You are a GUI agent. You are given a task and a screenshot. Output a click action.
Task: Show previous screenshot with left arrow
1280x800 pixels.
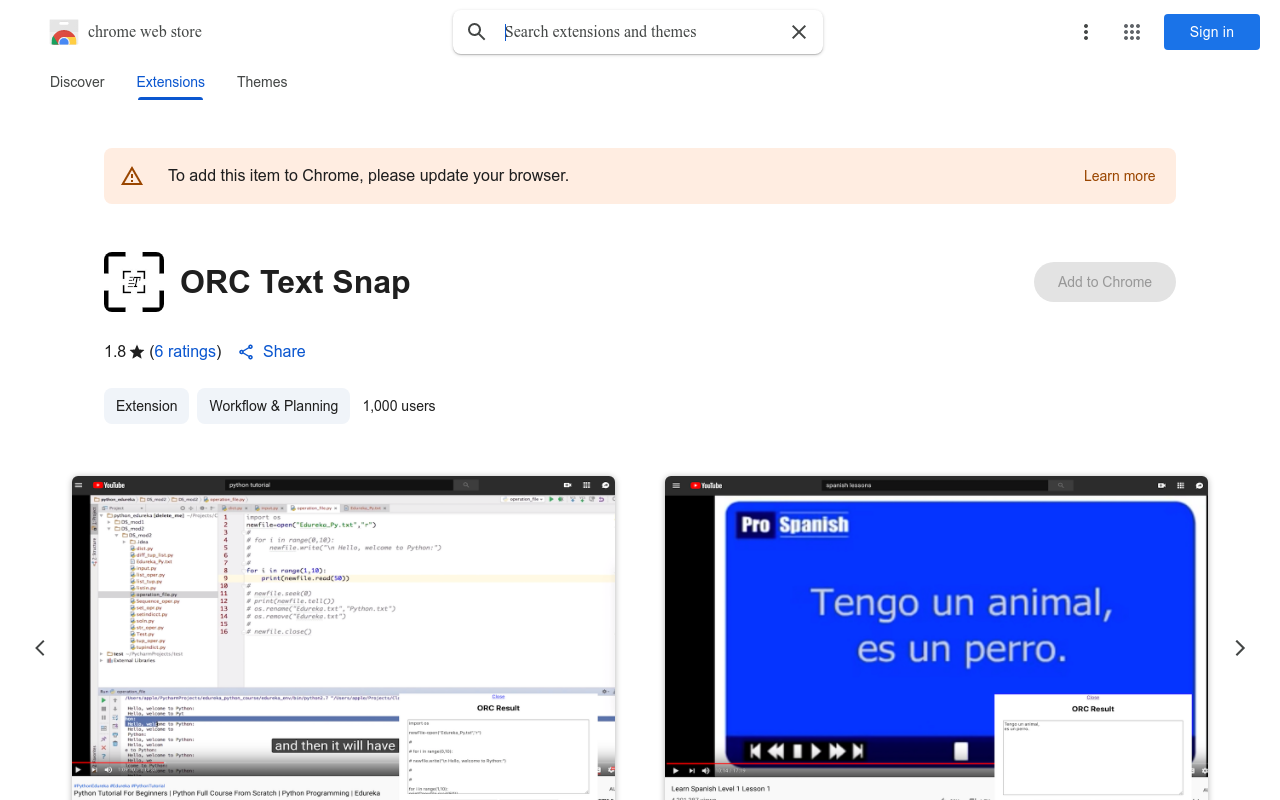pyautogui.click(x=40, y=648)
